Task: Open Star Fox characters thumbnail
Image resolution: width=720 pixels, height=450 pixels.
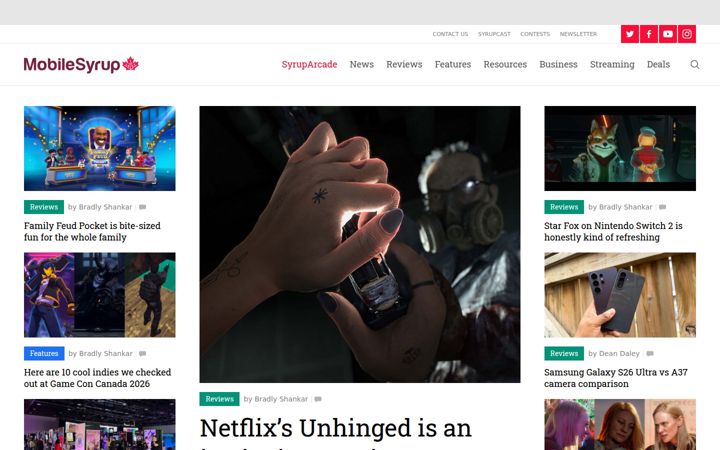Action: tap(620, 148)
